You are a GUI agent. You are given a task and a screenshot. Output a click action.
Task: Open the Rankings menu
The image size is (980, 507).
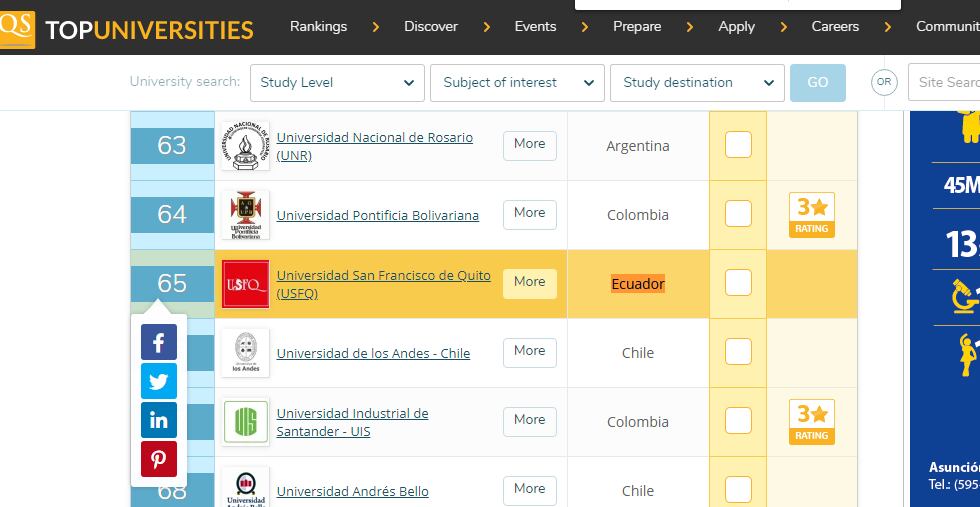click(x=318, y=27)
